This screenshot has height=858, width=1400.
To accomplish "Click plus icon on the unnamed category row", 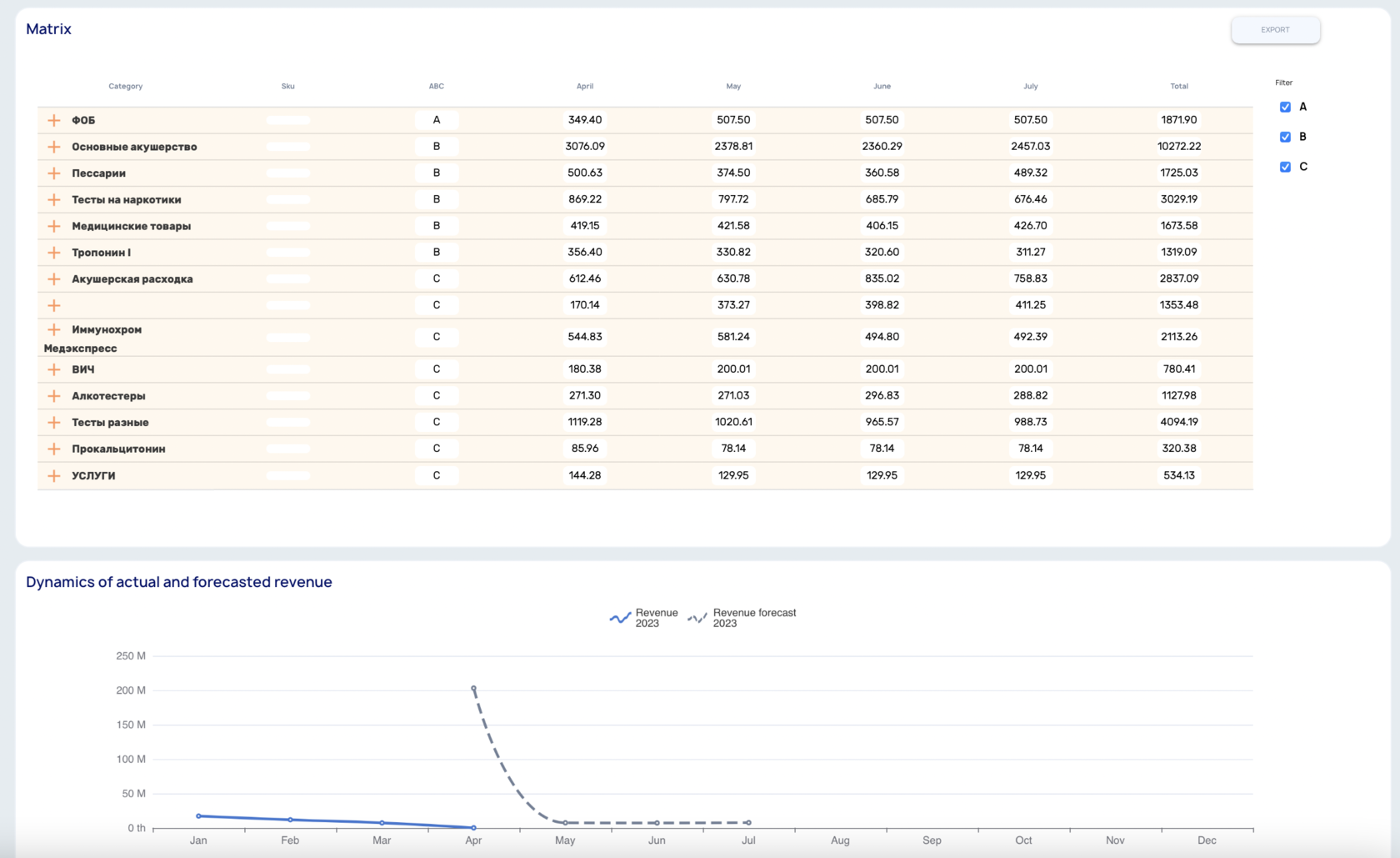I will pos(54,305).
